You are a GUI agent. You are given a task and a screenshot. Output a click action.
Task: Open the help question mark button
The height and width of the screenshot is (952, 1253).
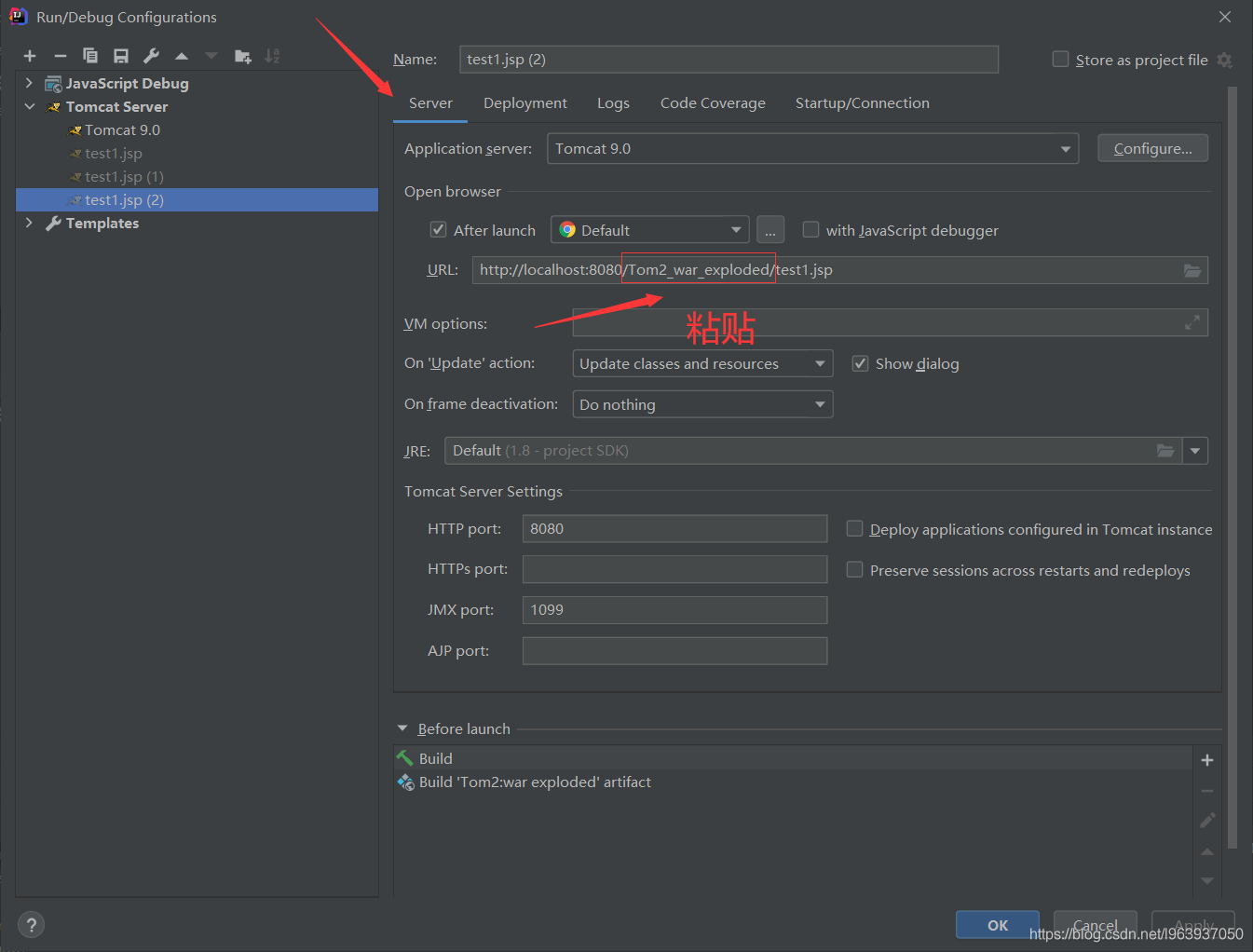[32, 925]
